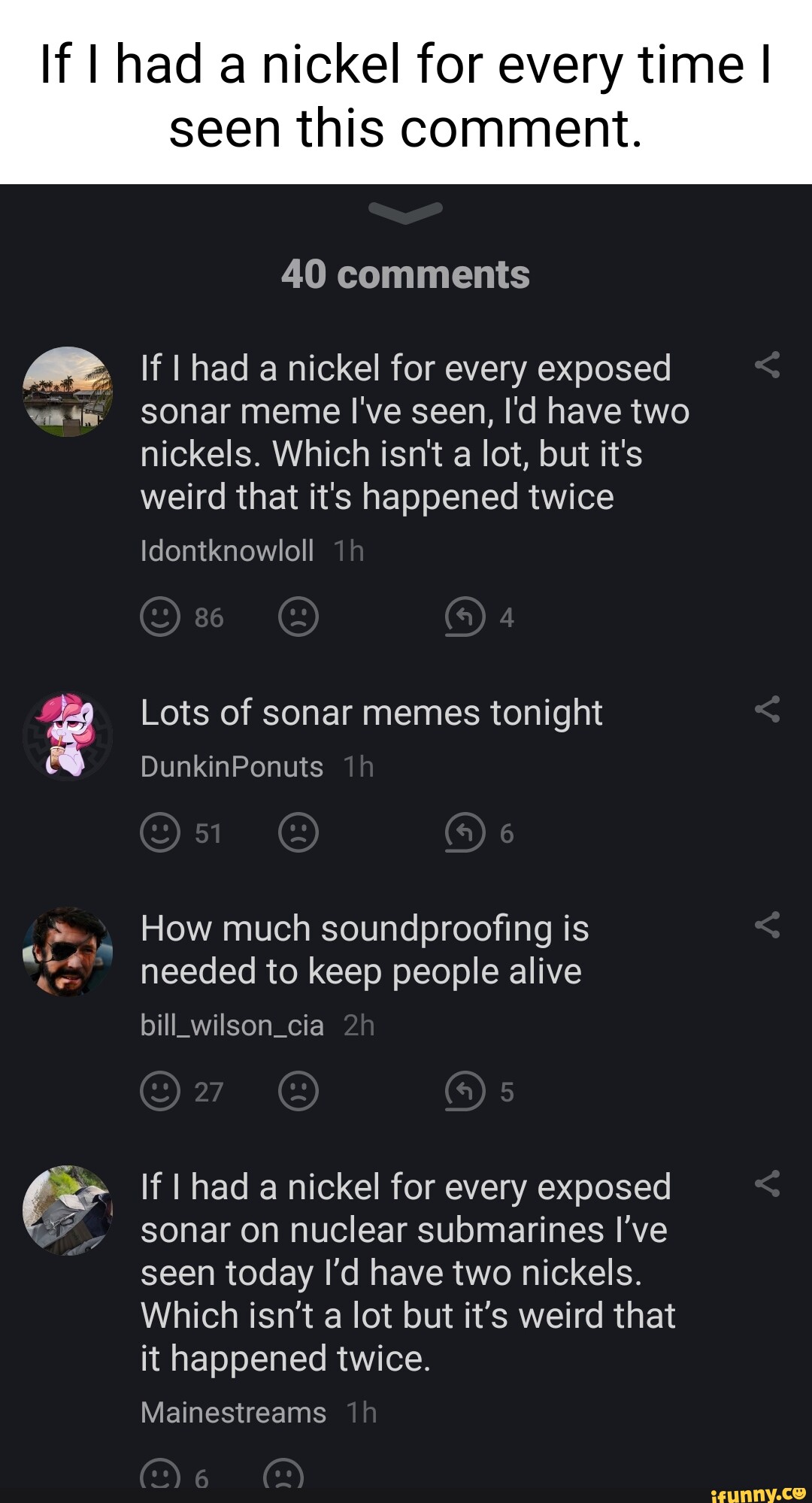The height and width of the screenshot is (1503, 812).
Task: Click the Mainestreams username
Action: click(x=233, y=1412)
